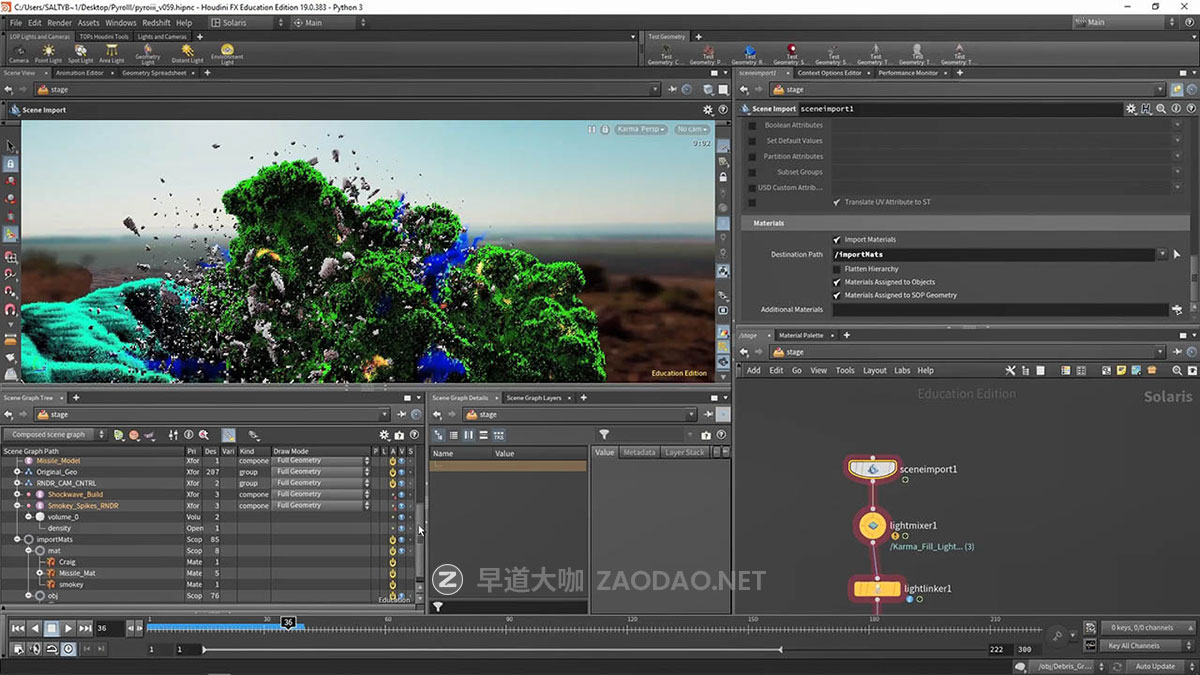
Task: Switch to the Material Palette tab
Action: (x=801, y=335)
